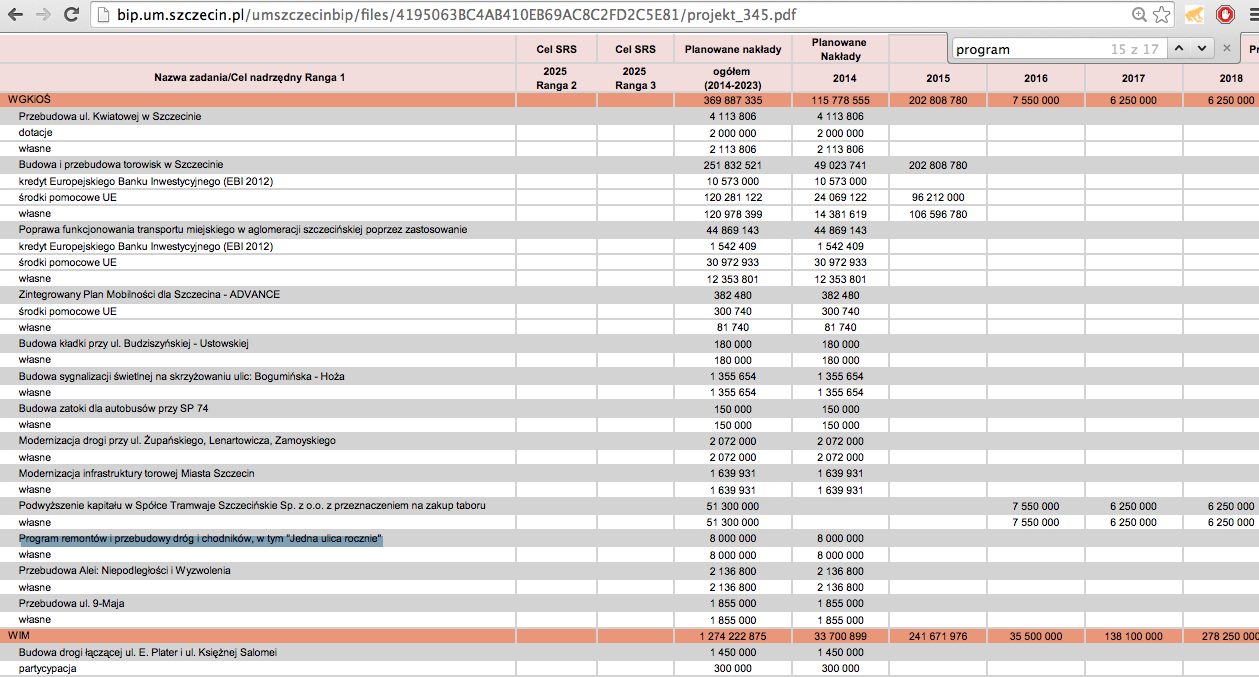Click the value "24 069 122"

click(839, 197)
